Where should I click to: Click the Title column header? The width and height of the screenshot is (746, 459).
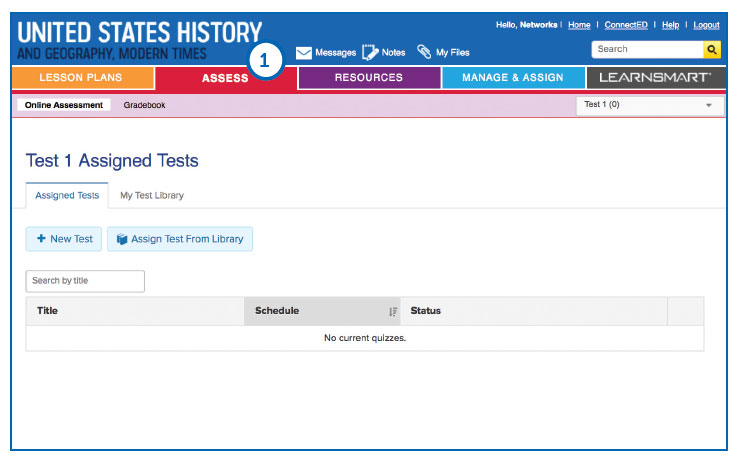[135, 311]
